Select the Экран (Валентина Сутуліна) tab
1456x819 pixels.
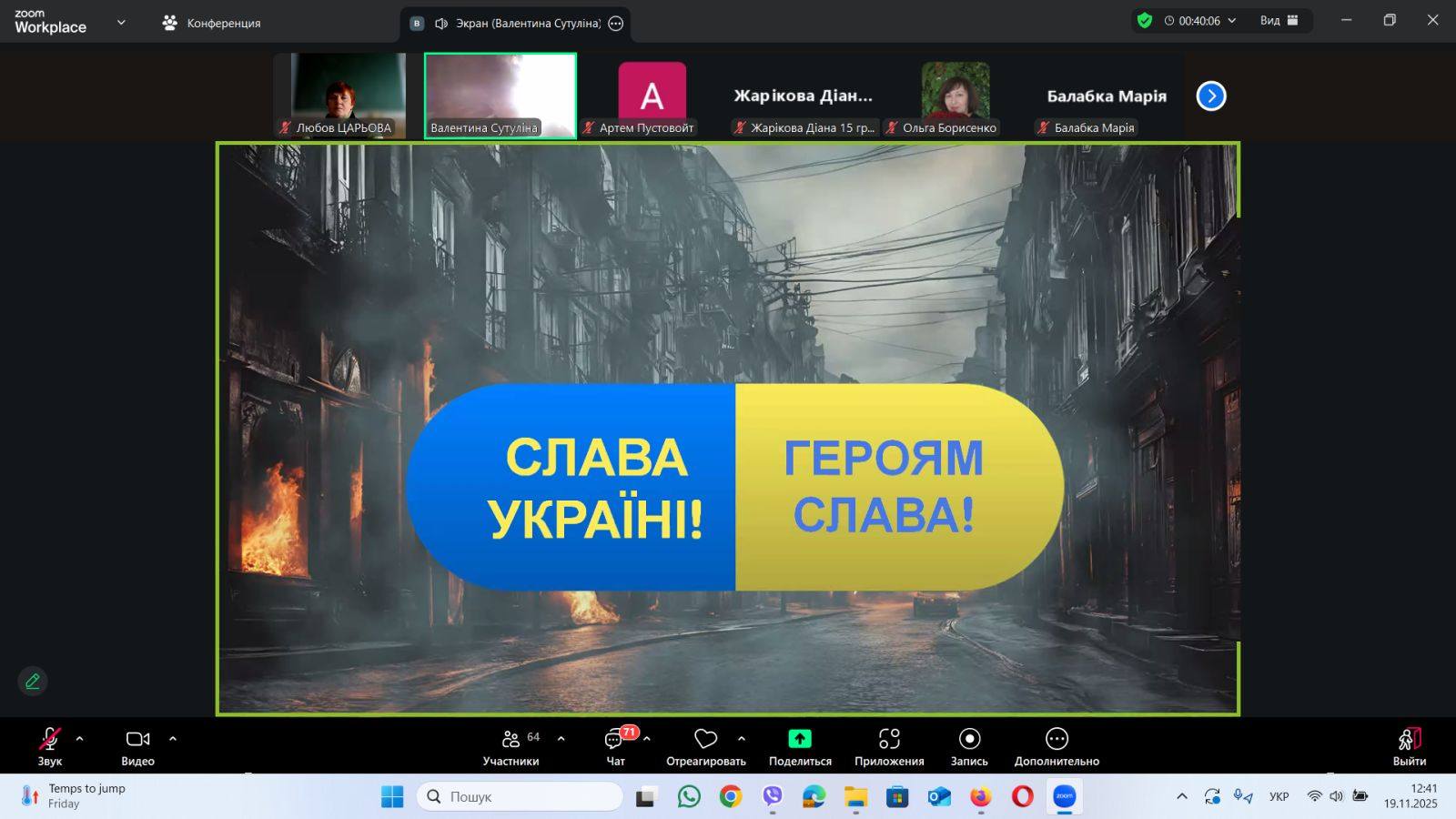click(x=516, y=24)
